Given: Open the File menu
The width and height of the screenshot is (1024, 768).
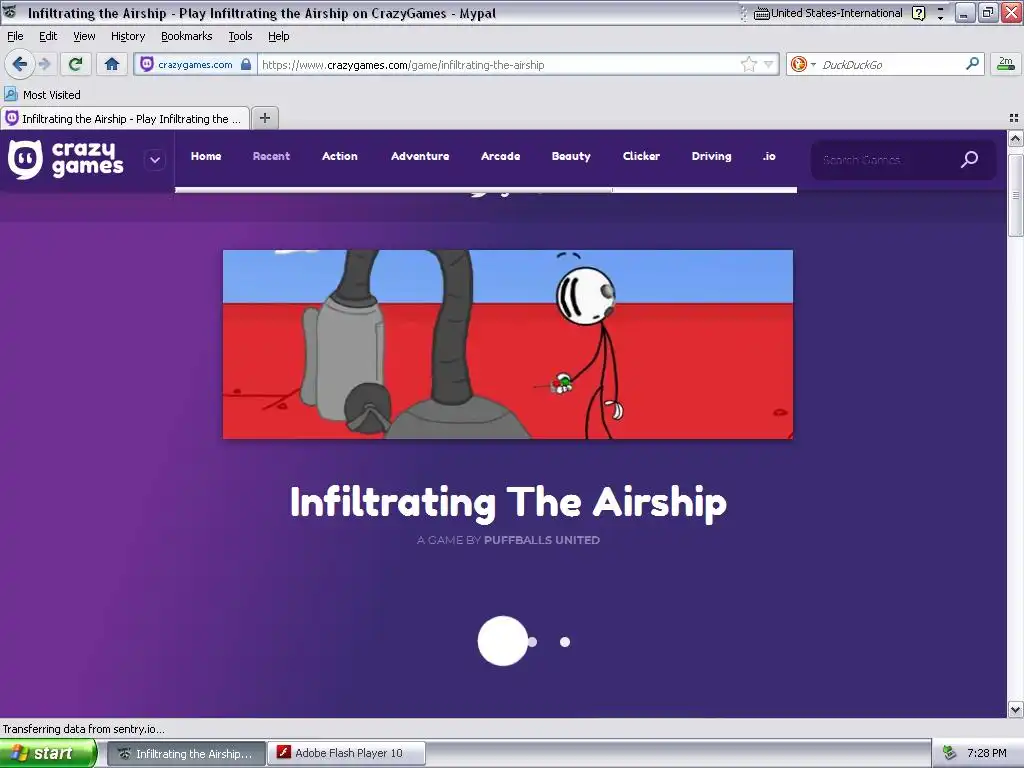Looking at the screenshot, I should pyautogui.click(x=15, y=37).
